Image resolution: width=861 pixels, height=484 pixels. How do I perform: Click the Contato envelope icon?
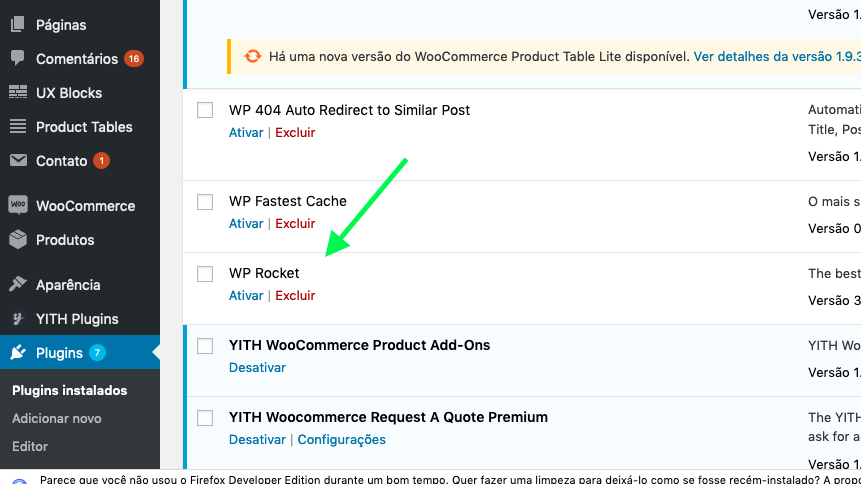(x=18, y=160)
